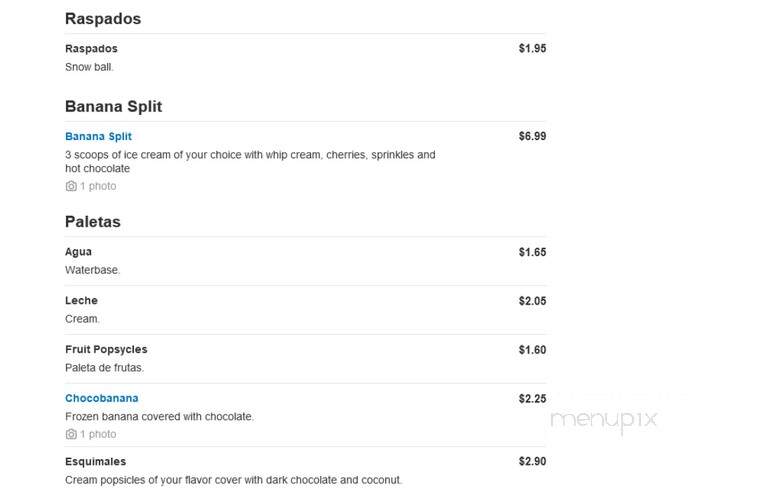
Task: Click the Fruit Popsycles item
Action: [x=106, y=350]
